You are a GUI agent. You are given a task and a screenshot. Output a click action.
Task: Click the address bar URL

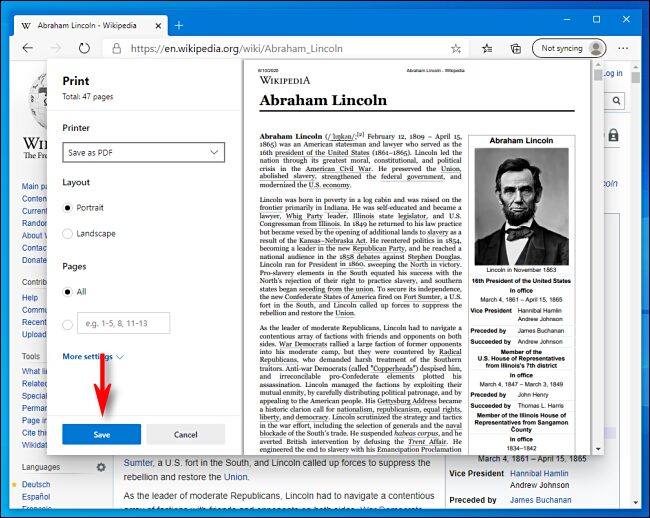[x=236, y=48]
